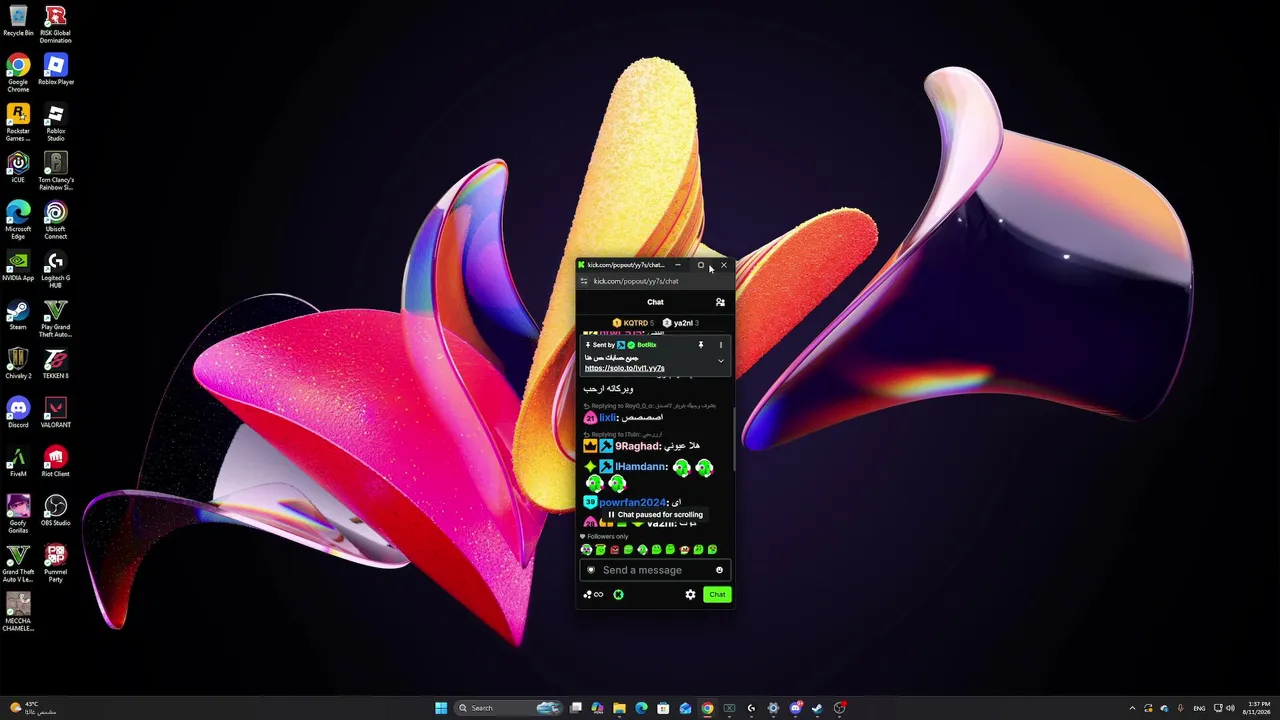Open lHamdann's user profile

(x=641, y=467)
